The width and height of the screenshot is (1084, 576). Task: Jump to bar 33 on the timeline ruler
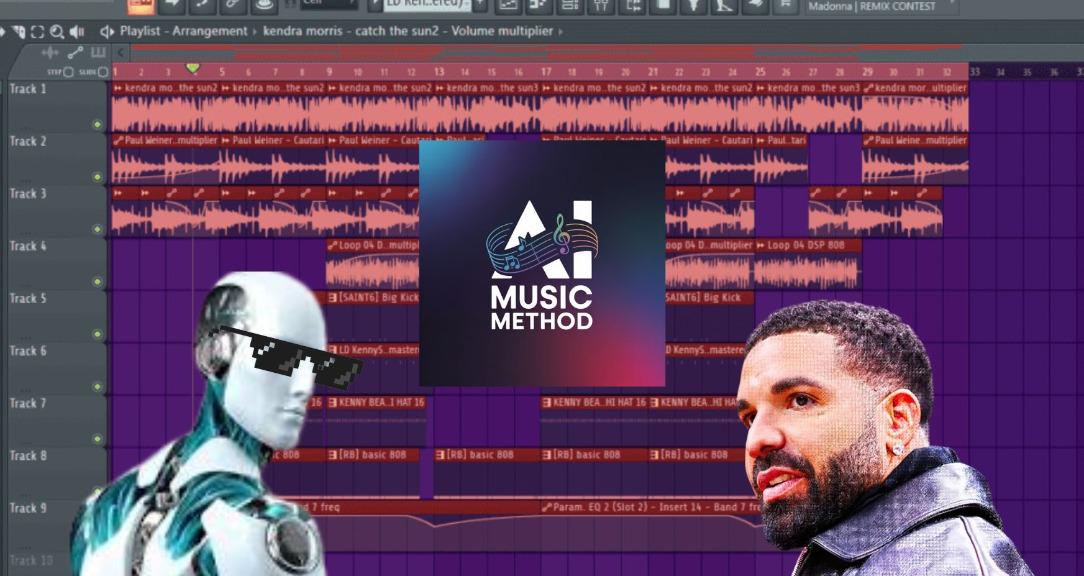tap(975, 72)
